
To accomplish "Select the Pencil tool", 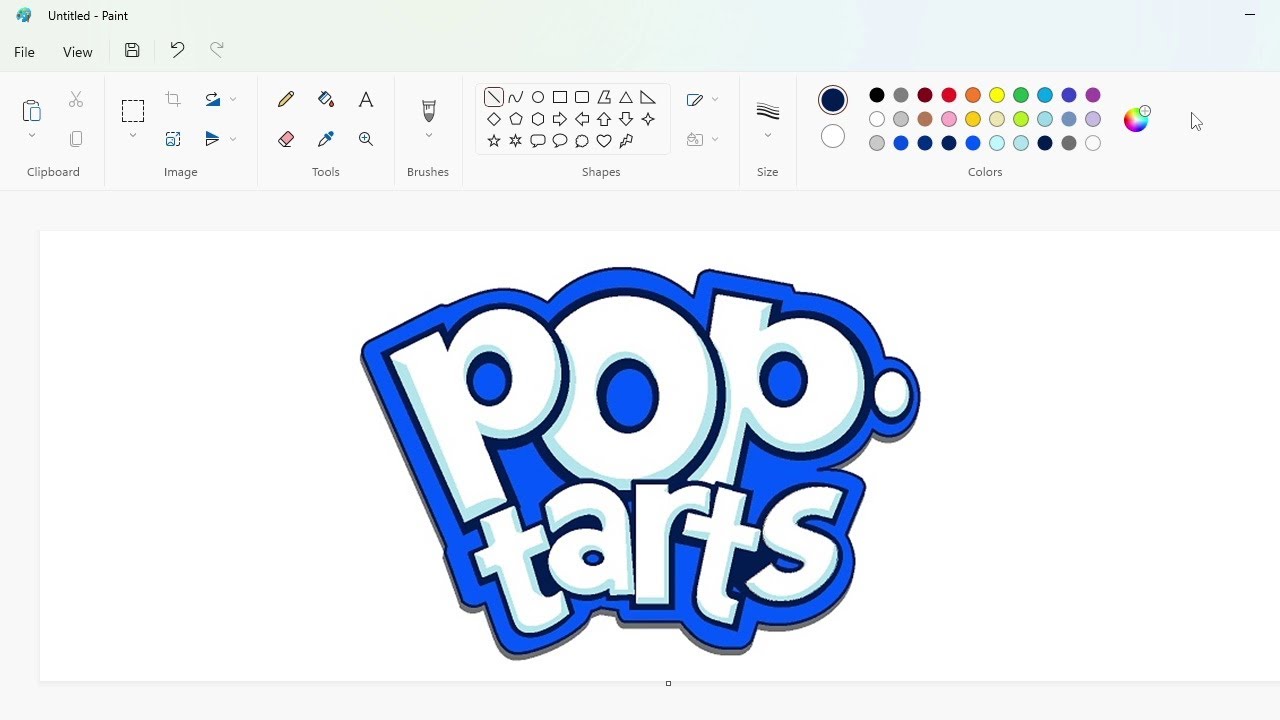I will click(x=286, y=99).
